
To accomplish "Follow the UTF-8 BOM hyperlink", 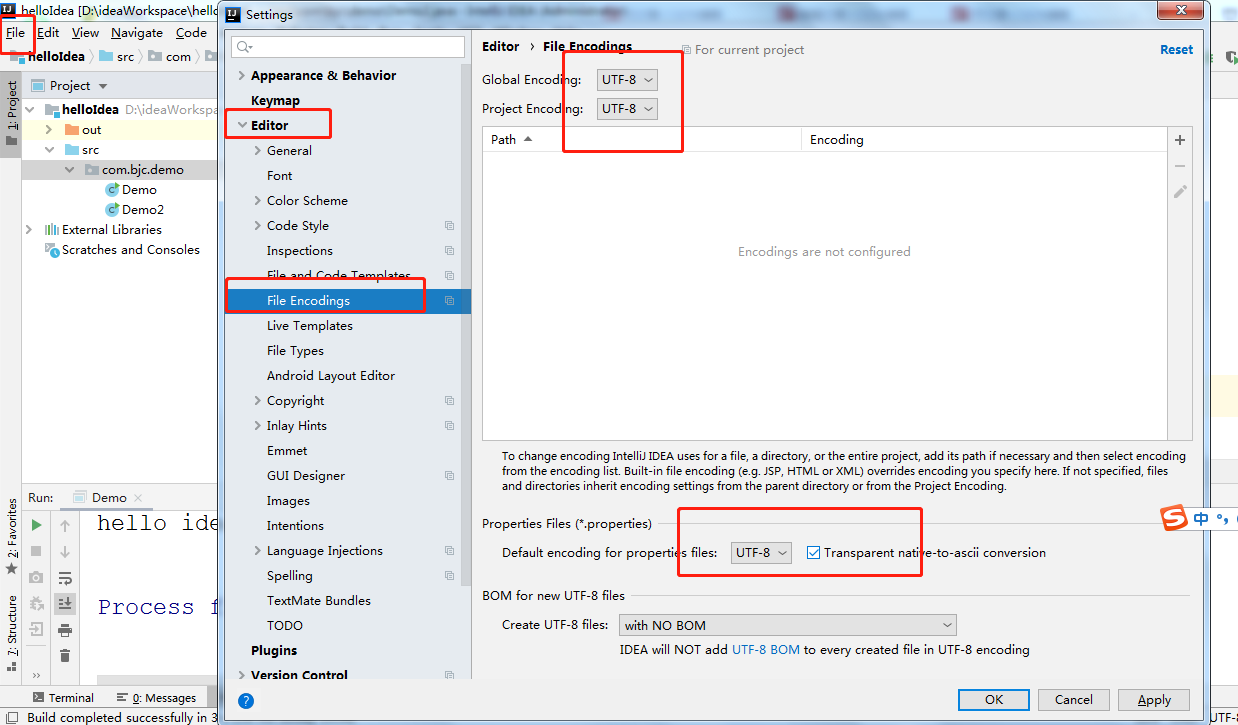I will click(766, 650).
